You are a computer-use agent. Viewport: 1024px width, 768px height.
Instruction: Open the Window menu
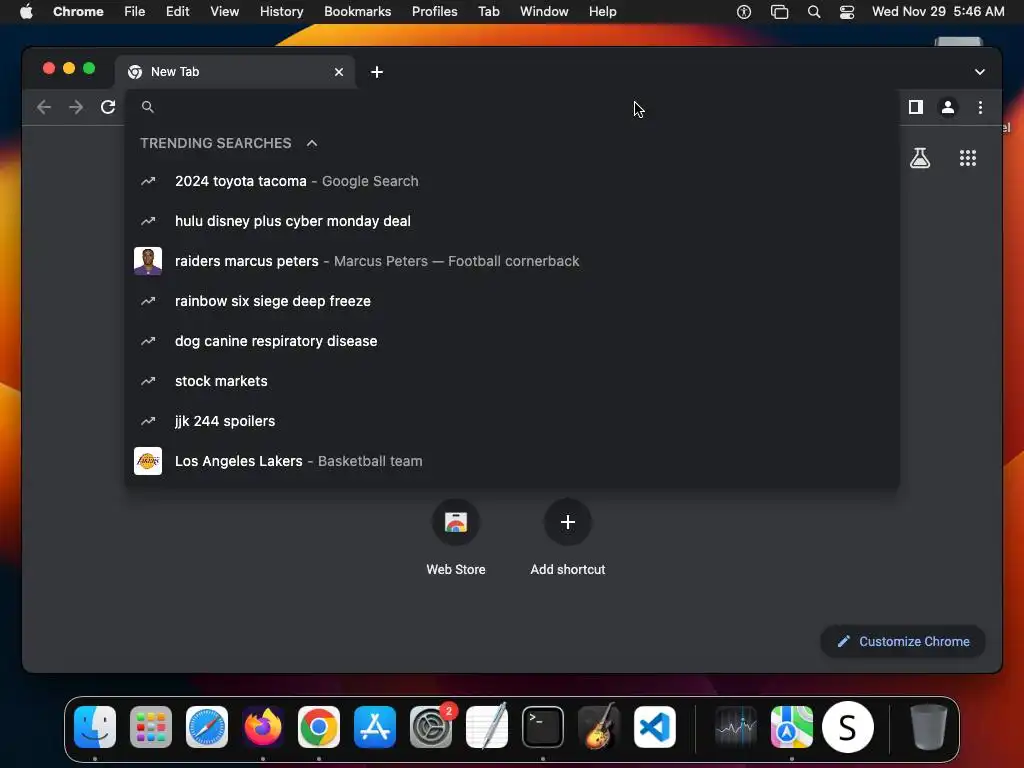coord(544,12)
